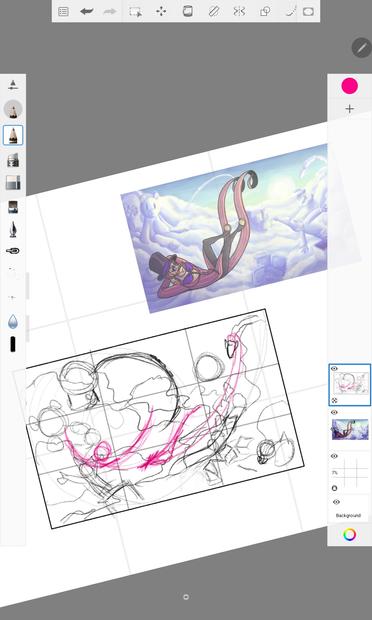Screen dimensions: 372x620
Task: Select the grid lines layer thumbnail
Action: coord(351,473)
